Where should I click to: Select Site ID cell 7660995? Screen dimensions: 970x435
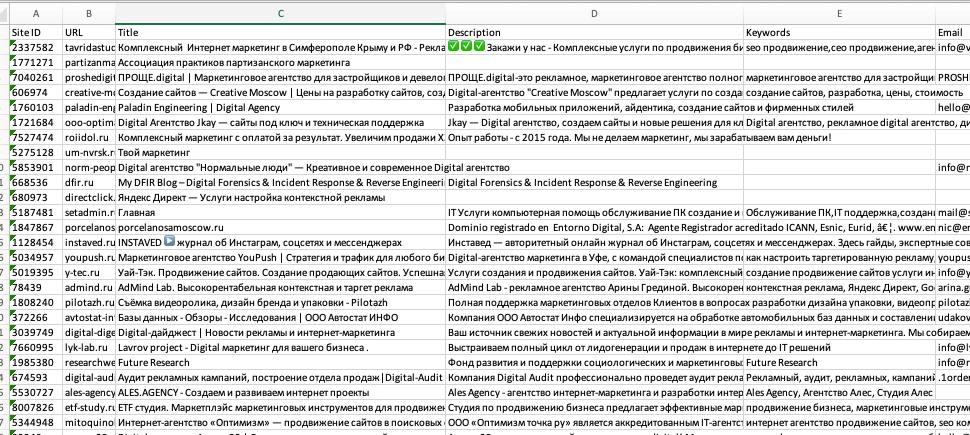[x=36, y=347]
